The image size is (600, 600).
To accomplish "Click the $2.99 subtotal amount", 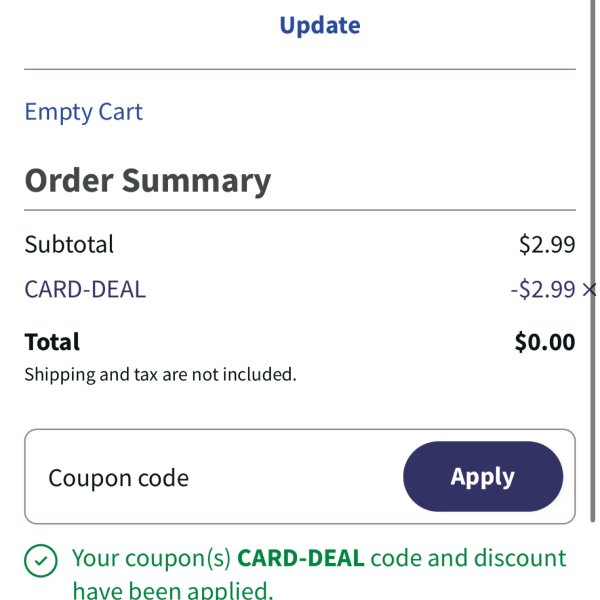I will pos(547,244).
